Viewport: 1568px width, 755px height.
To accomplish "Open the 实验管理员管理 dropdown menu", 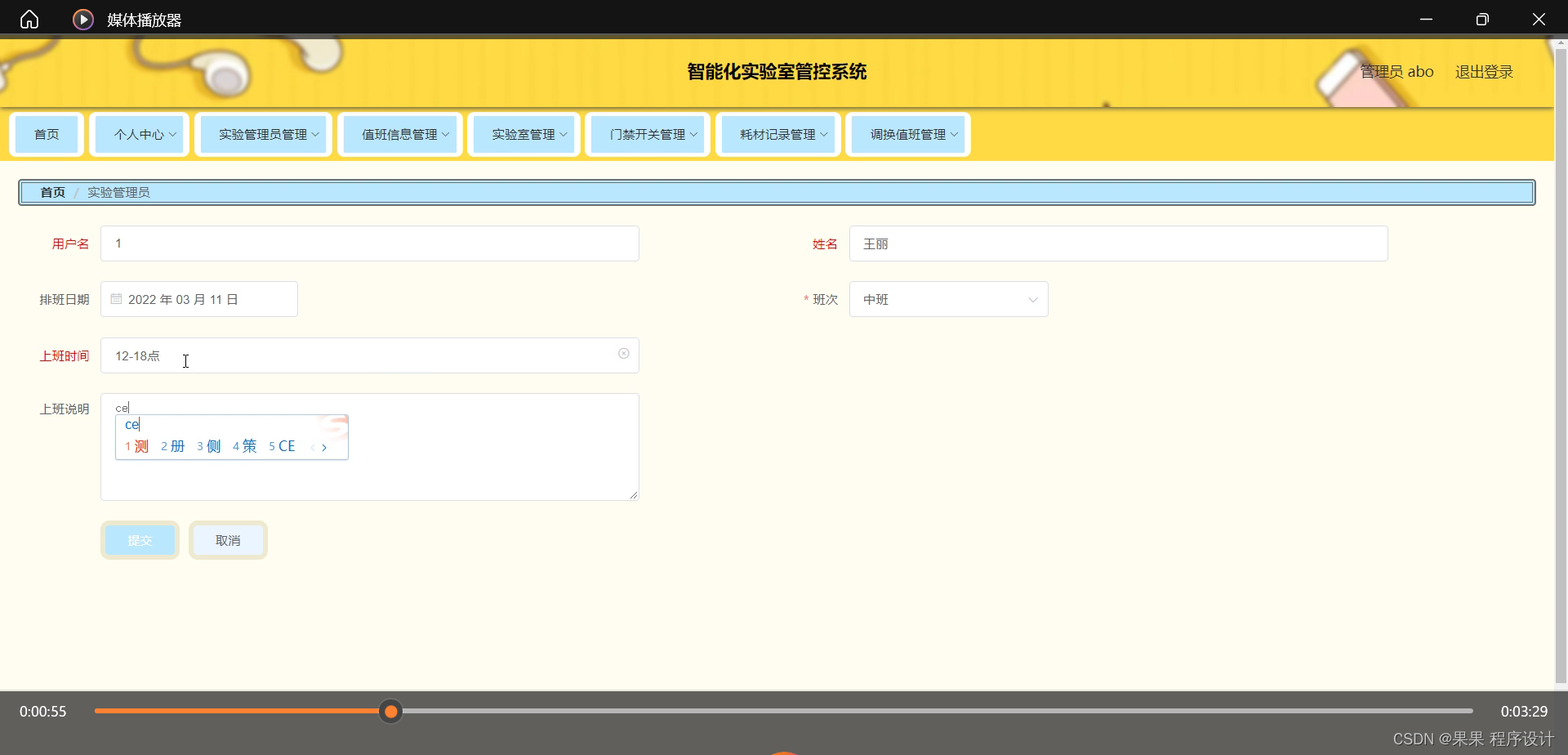I will [263, 134].
